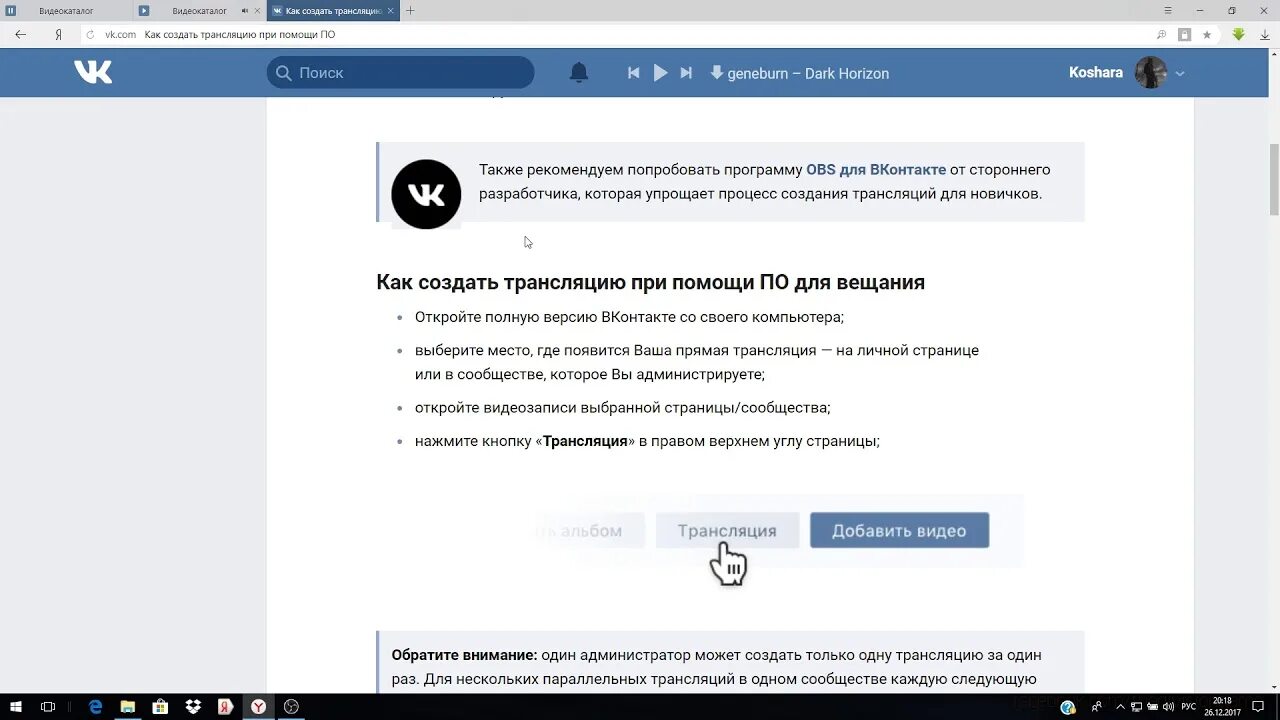Screen dimensions: 1280x720
Task: Click the Трансляция button in the illustration
Action: 727,530
